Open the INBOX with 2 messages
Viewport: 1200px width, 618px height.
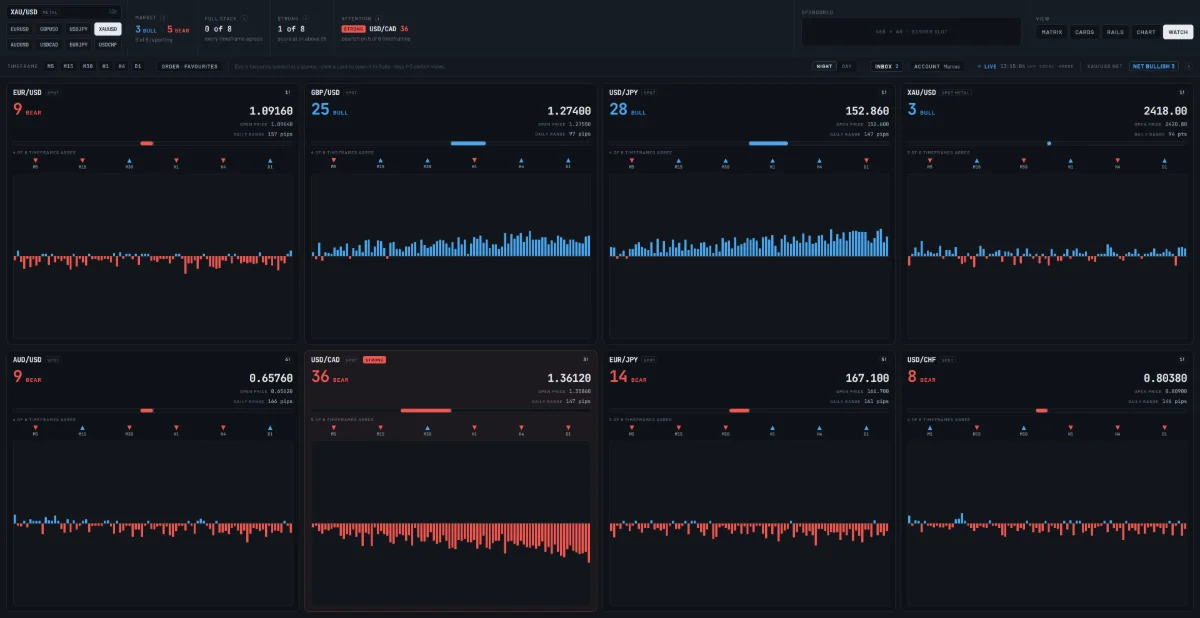pos(887,66)
